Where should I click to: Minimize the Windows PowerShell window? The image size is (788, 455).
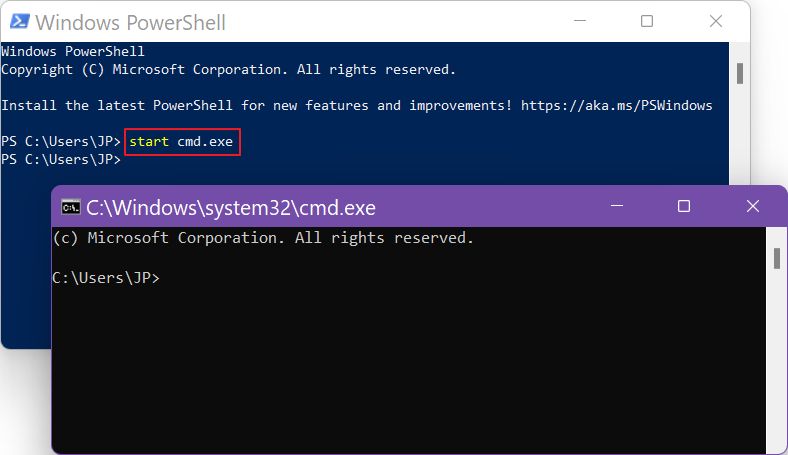580,21
